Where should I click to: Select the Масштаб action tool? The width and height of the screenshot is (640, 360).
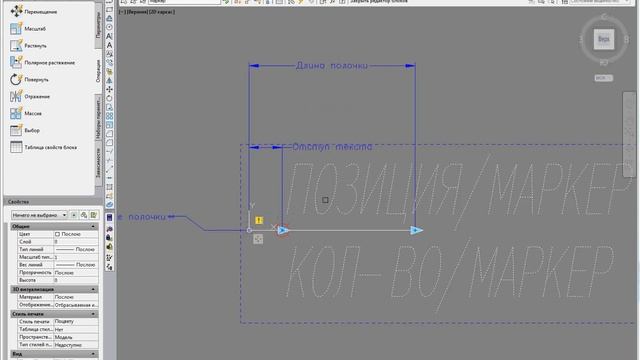coord(28,29)
